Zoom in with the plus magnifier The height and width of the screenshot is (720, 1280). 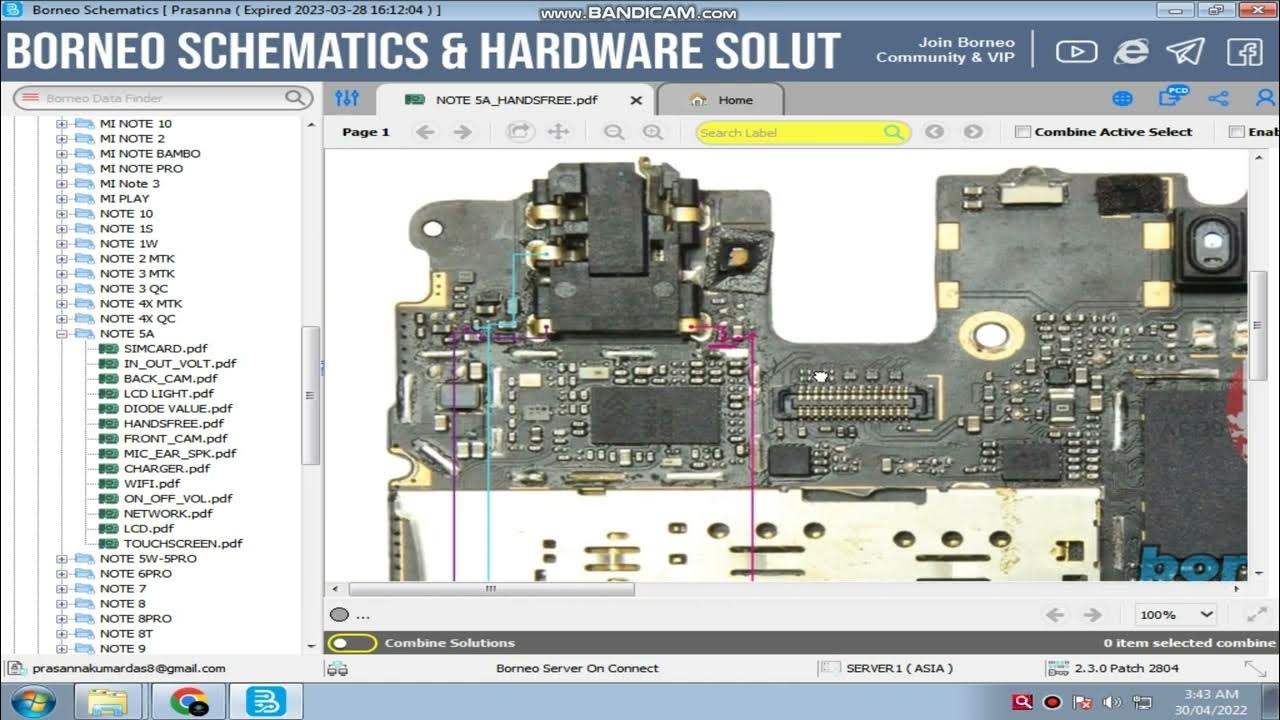coord(652,132)
